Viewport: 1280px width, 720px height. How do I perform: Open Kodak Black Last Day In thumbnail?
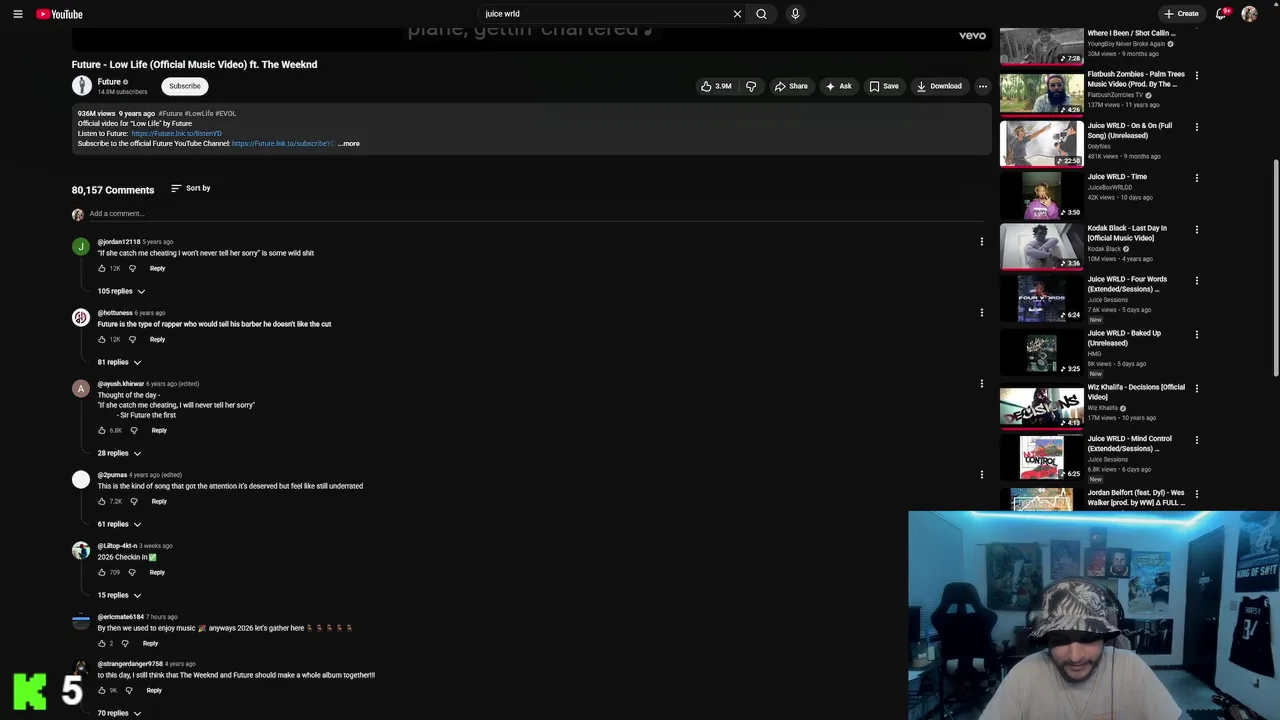[1041, 247]
